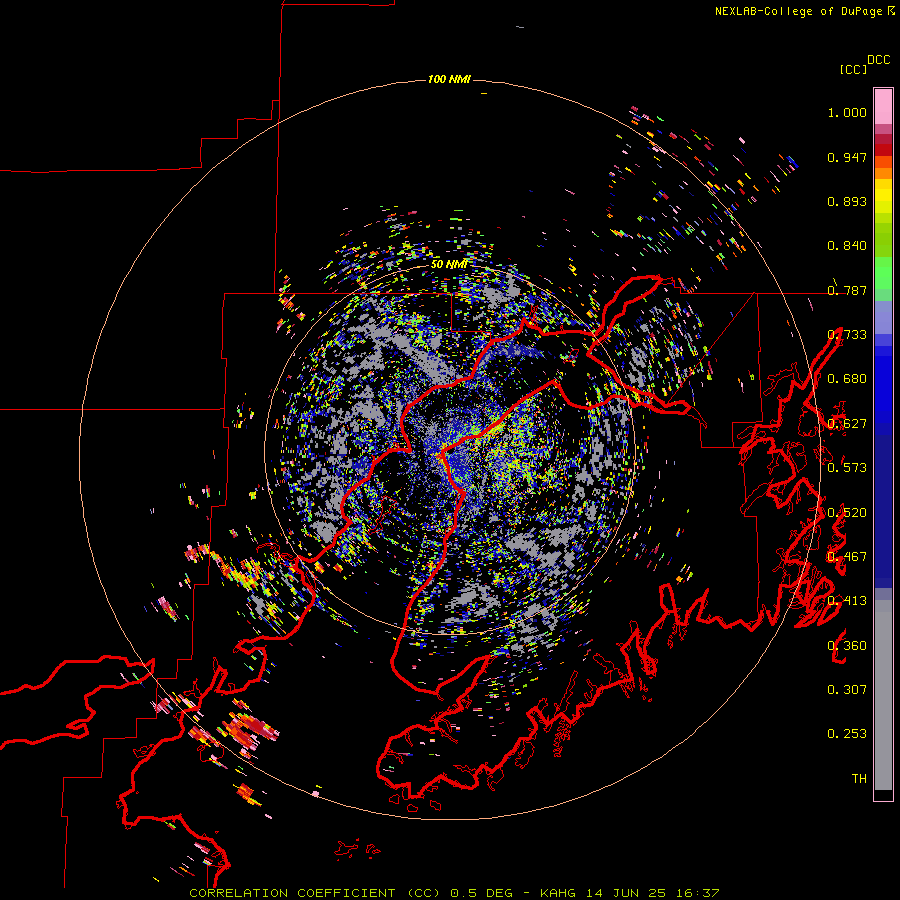The height and width of the screenshot is (900, 900).
Task: Select the 0.307 scale value
Action: (x=847, y=690)
